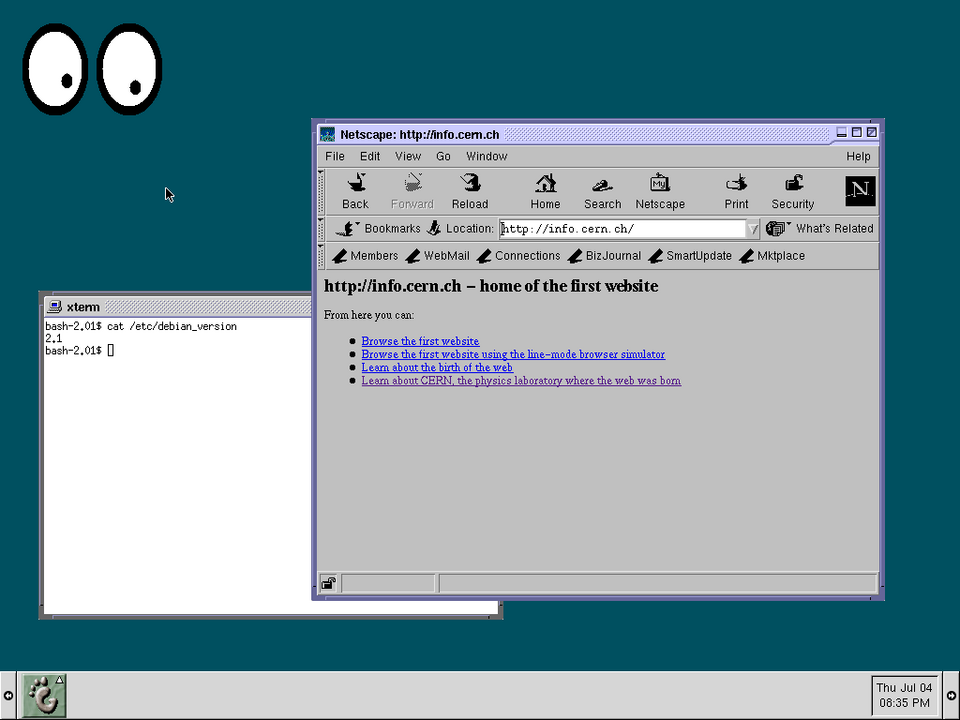Hide the panel with the left arrow
Image resolution: width=960 pixels, height=720 pixels.
point(8,696)
